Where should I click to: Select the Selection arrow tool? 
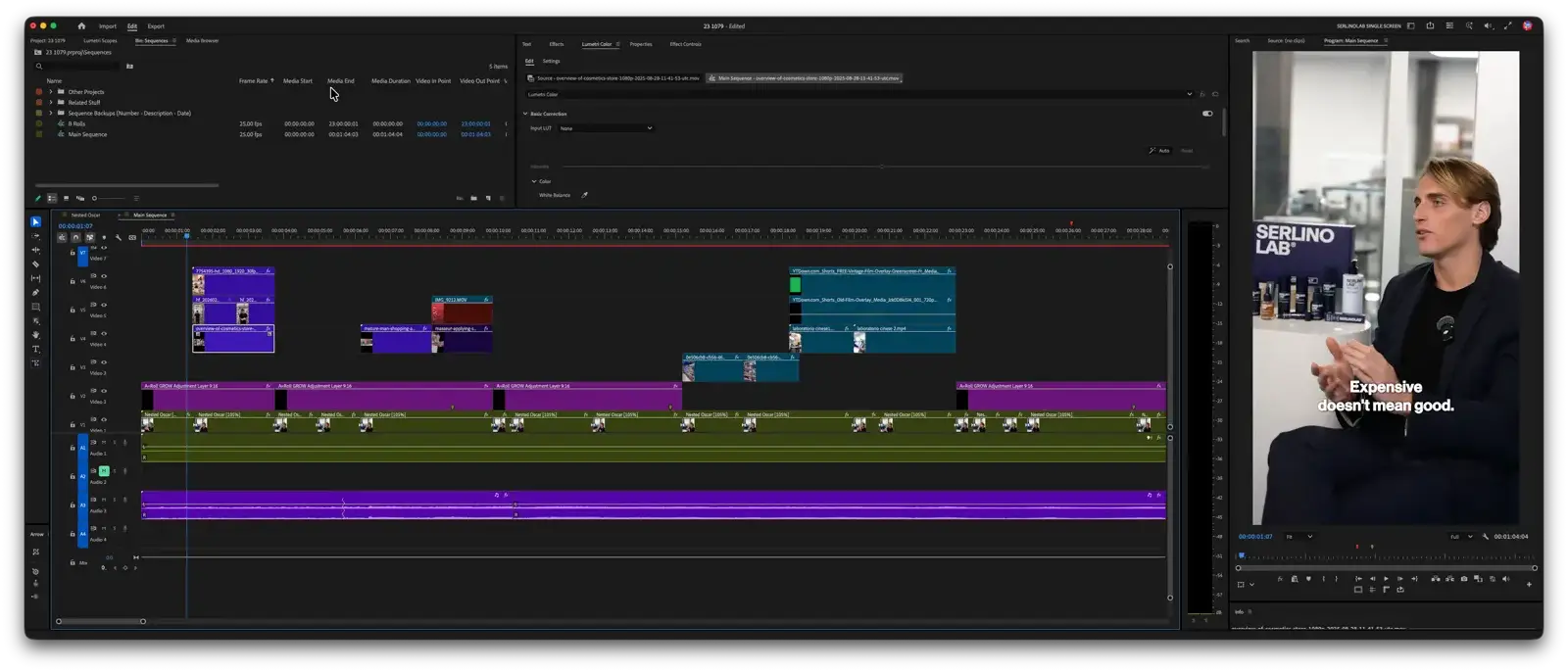coord(35,222)
